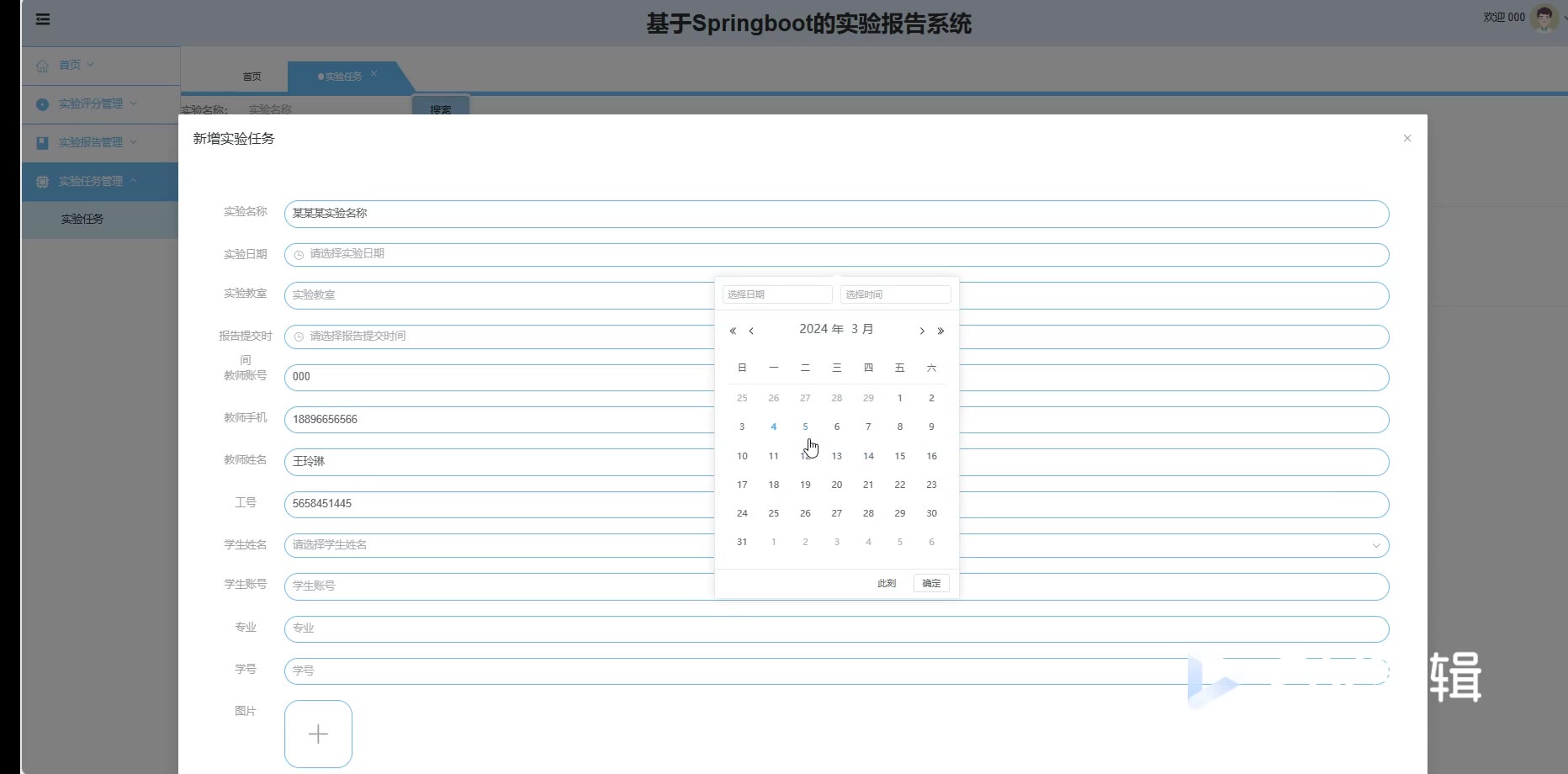Collapse the 实验任务管理 menu
Viewport: 1568px width, 774px height.
133,181
